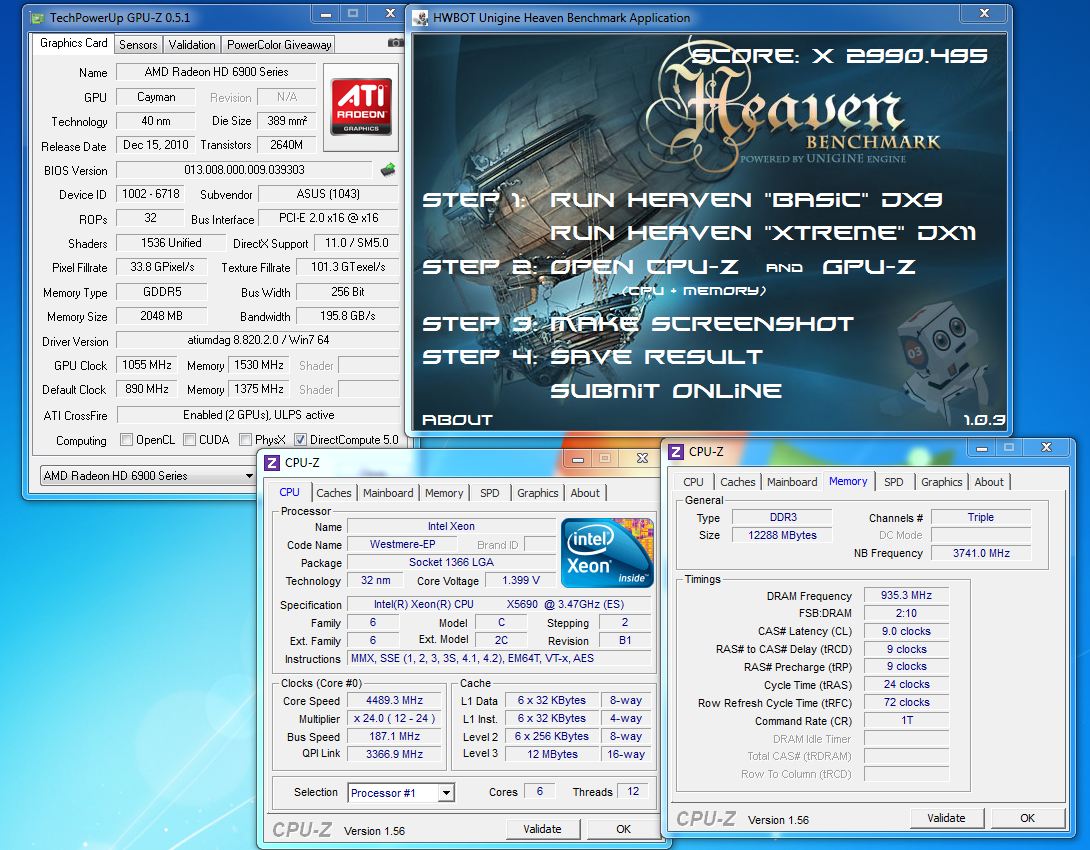Click the BIOS Version field 013.008.000.009.039303
Viewport: 1090px width, 850px height.
[244, 170]
